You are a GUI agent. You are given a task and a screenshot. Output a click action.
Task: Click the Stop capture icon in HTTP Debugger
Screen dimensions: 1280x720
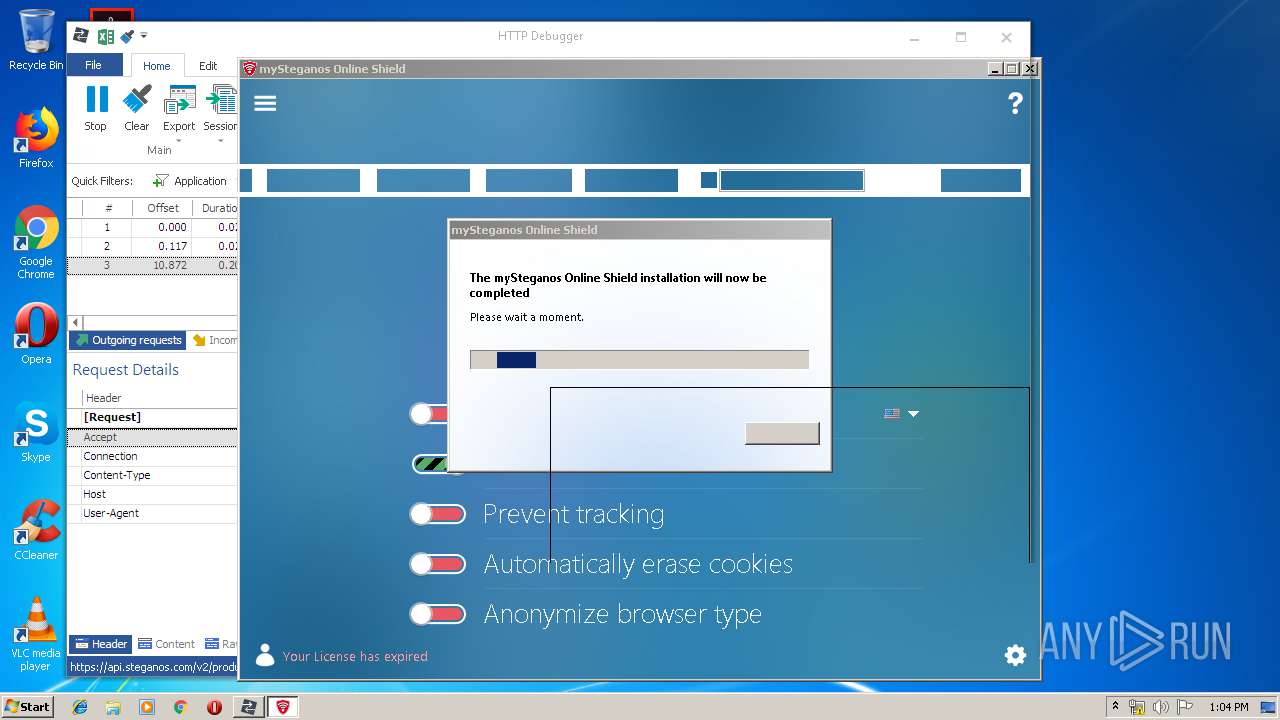[x=96, y=99]
